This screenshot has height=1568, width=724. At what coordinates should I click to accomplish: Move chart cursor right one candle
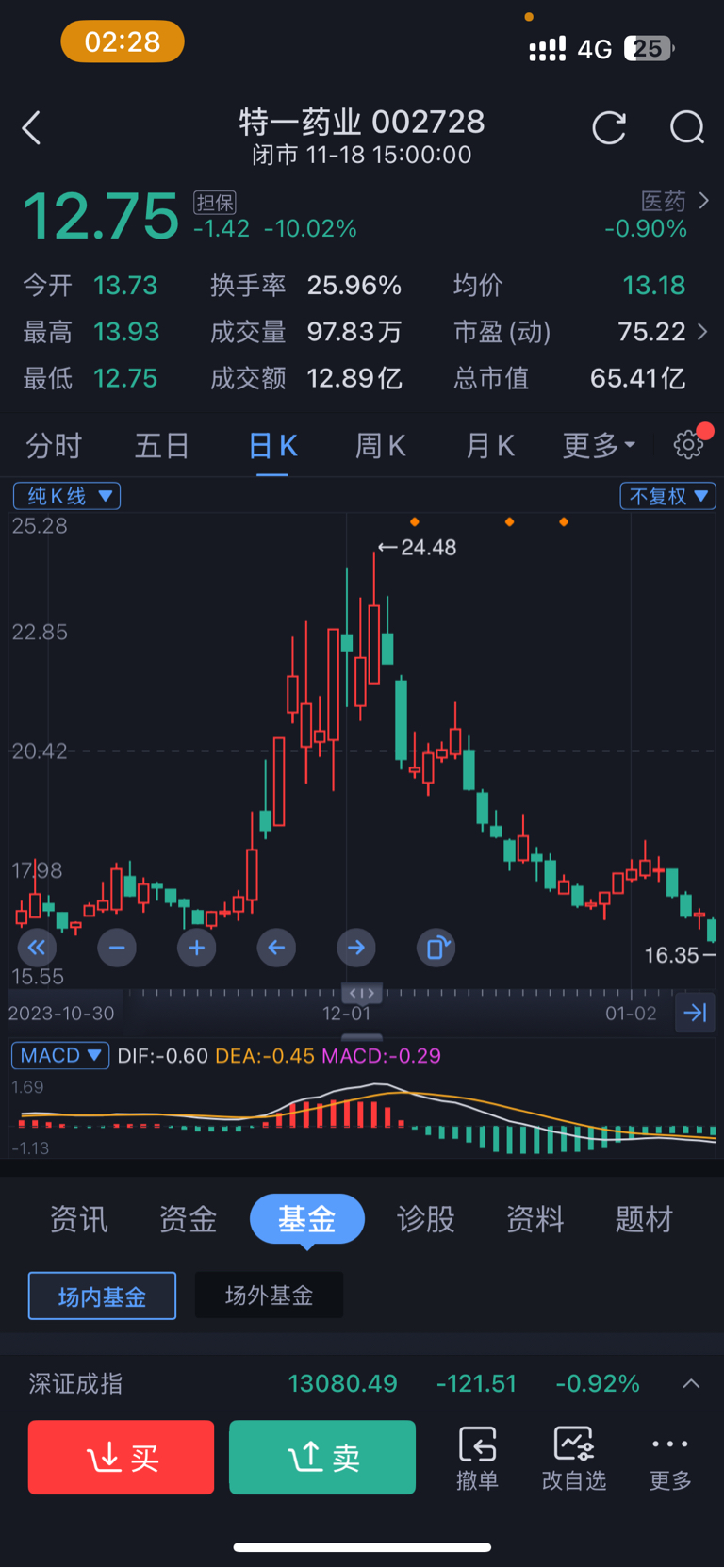point(356,948)
